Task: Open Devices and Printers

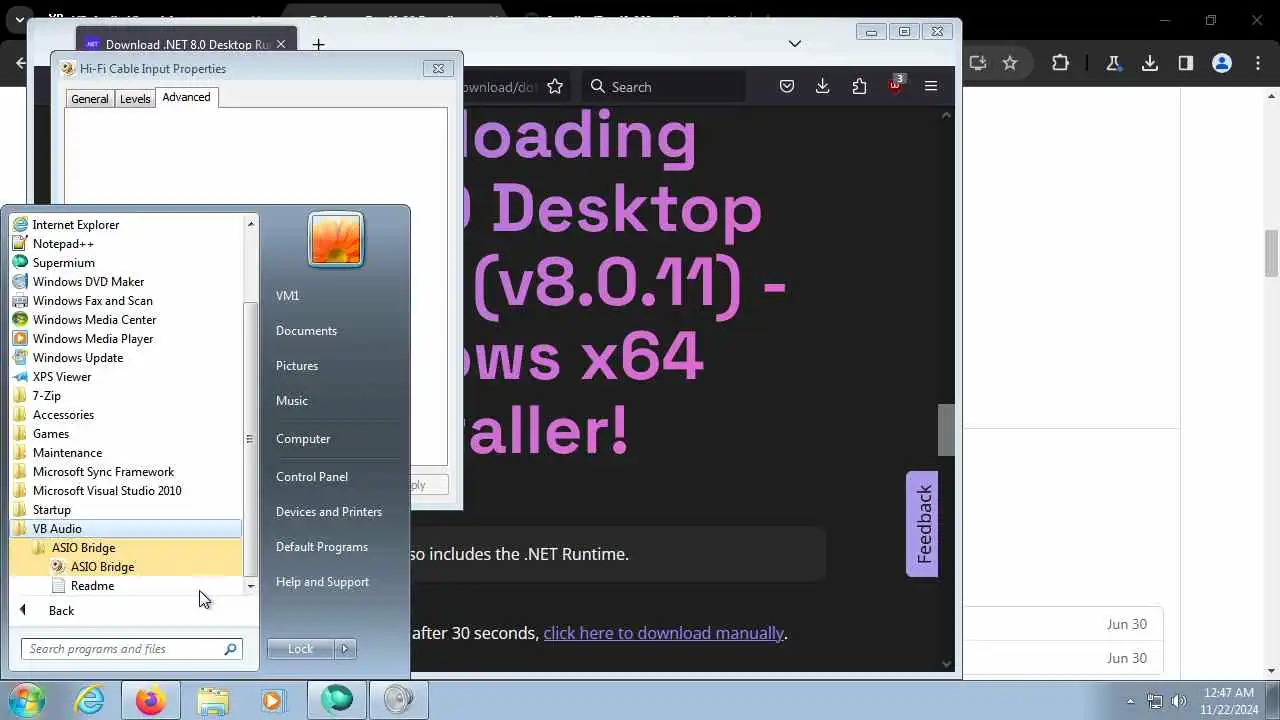Action: click(329, 512)
